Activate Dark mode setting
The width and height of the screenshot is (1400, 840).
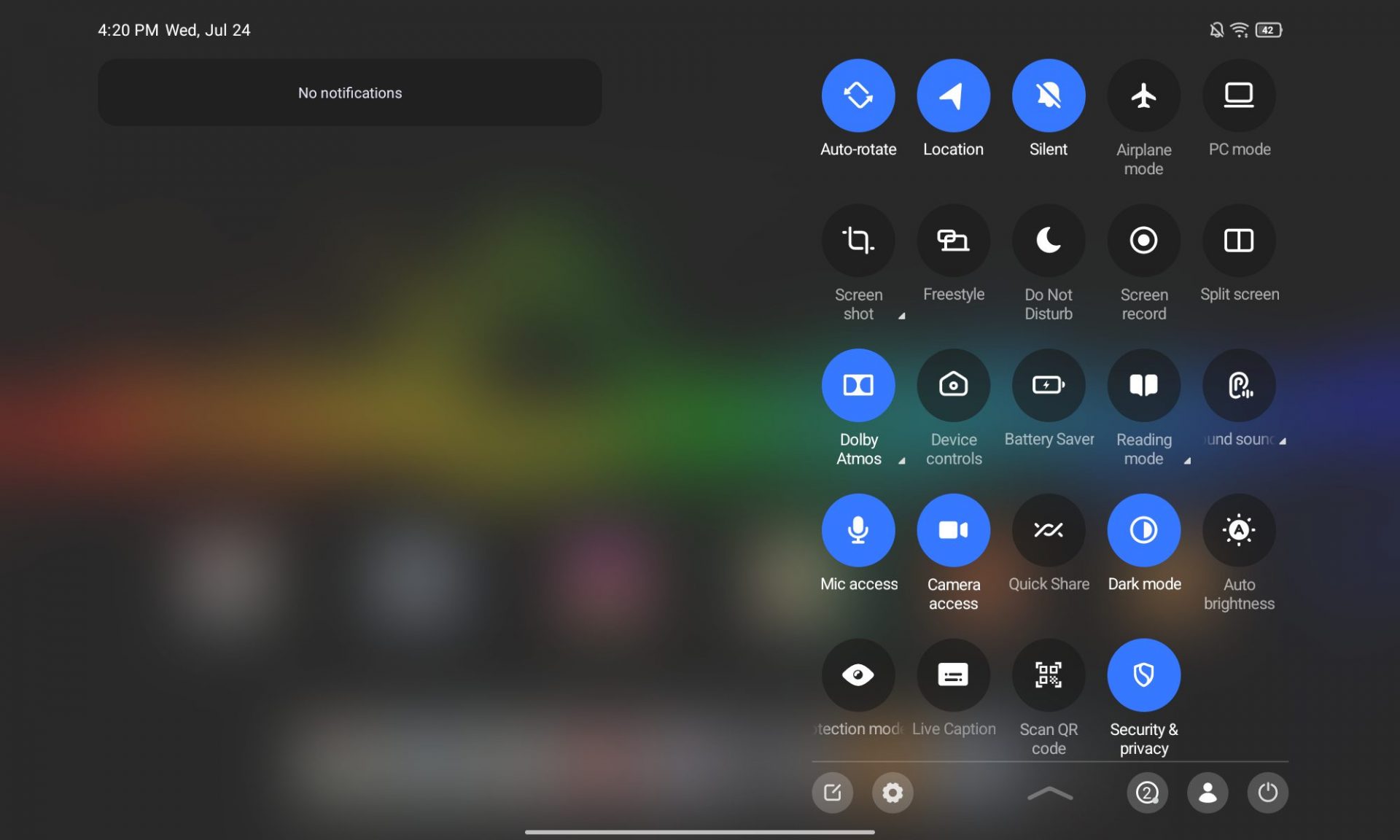point(1143,529)
